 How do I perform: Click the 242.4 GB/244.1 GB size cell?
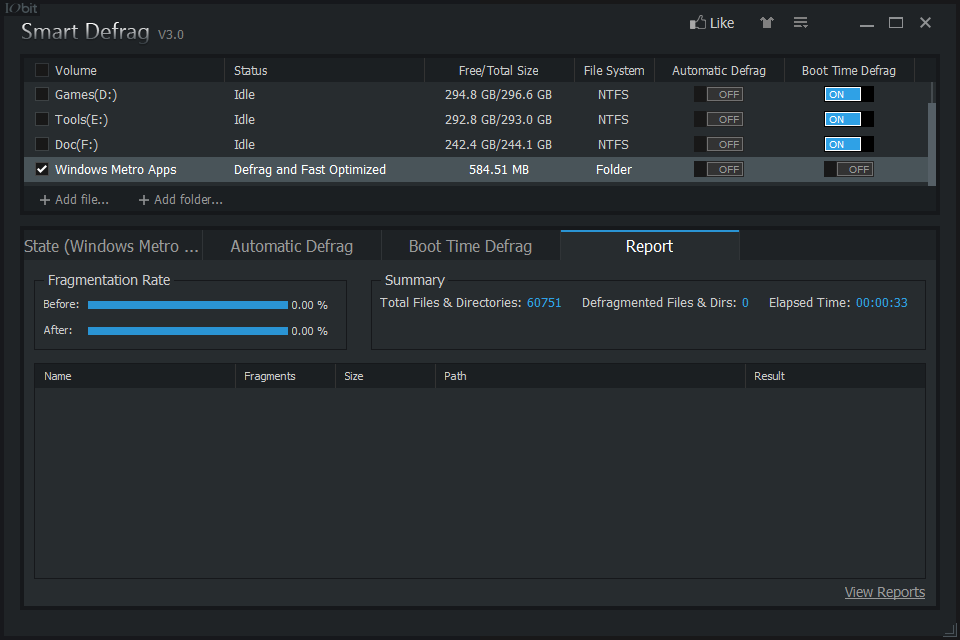pos(498,145)
